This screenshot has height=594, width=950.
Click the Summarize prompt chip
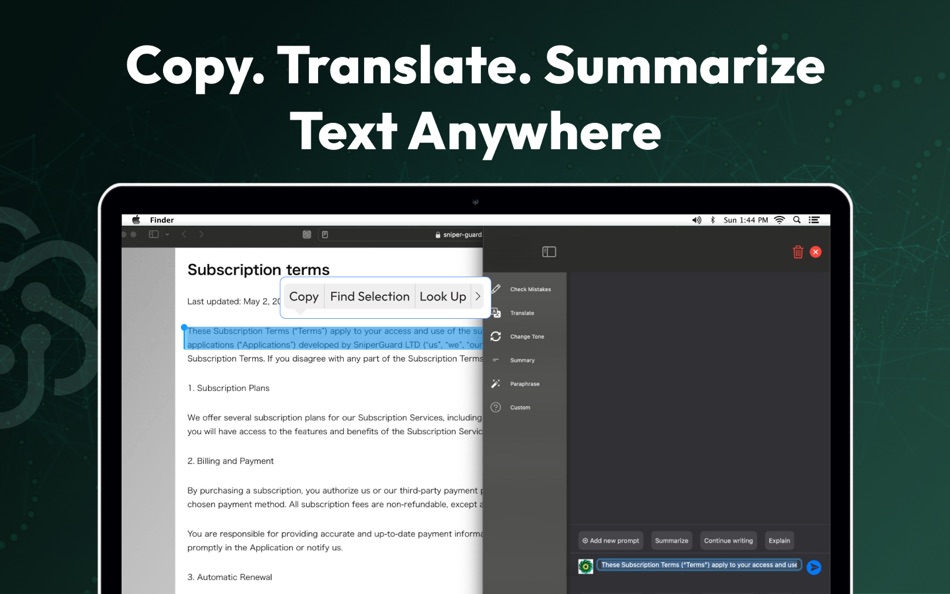[x=671, y=541]
